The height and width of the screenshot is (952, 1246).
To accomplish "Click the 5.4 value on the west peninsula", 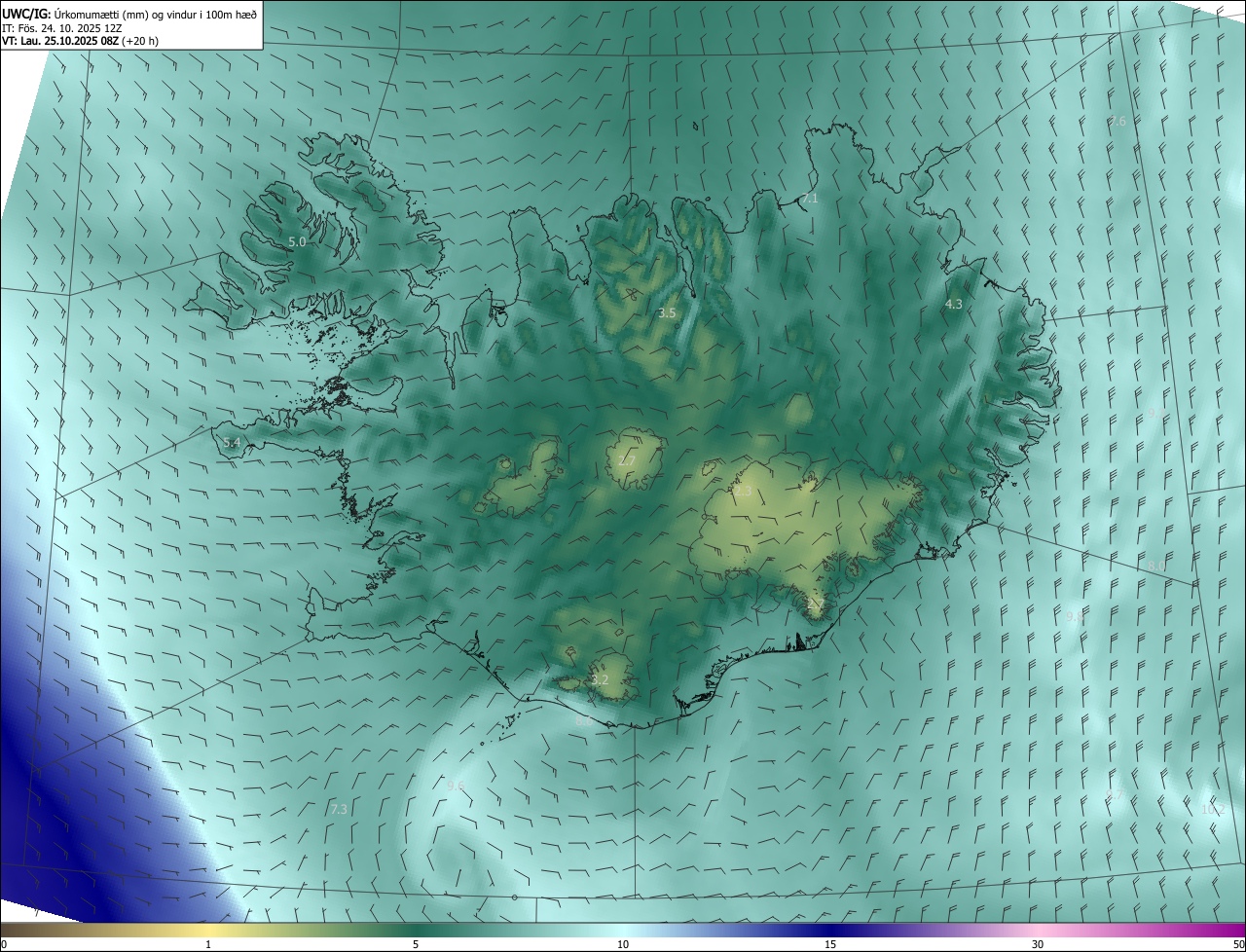I will tap(232, 443).
